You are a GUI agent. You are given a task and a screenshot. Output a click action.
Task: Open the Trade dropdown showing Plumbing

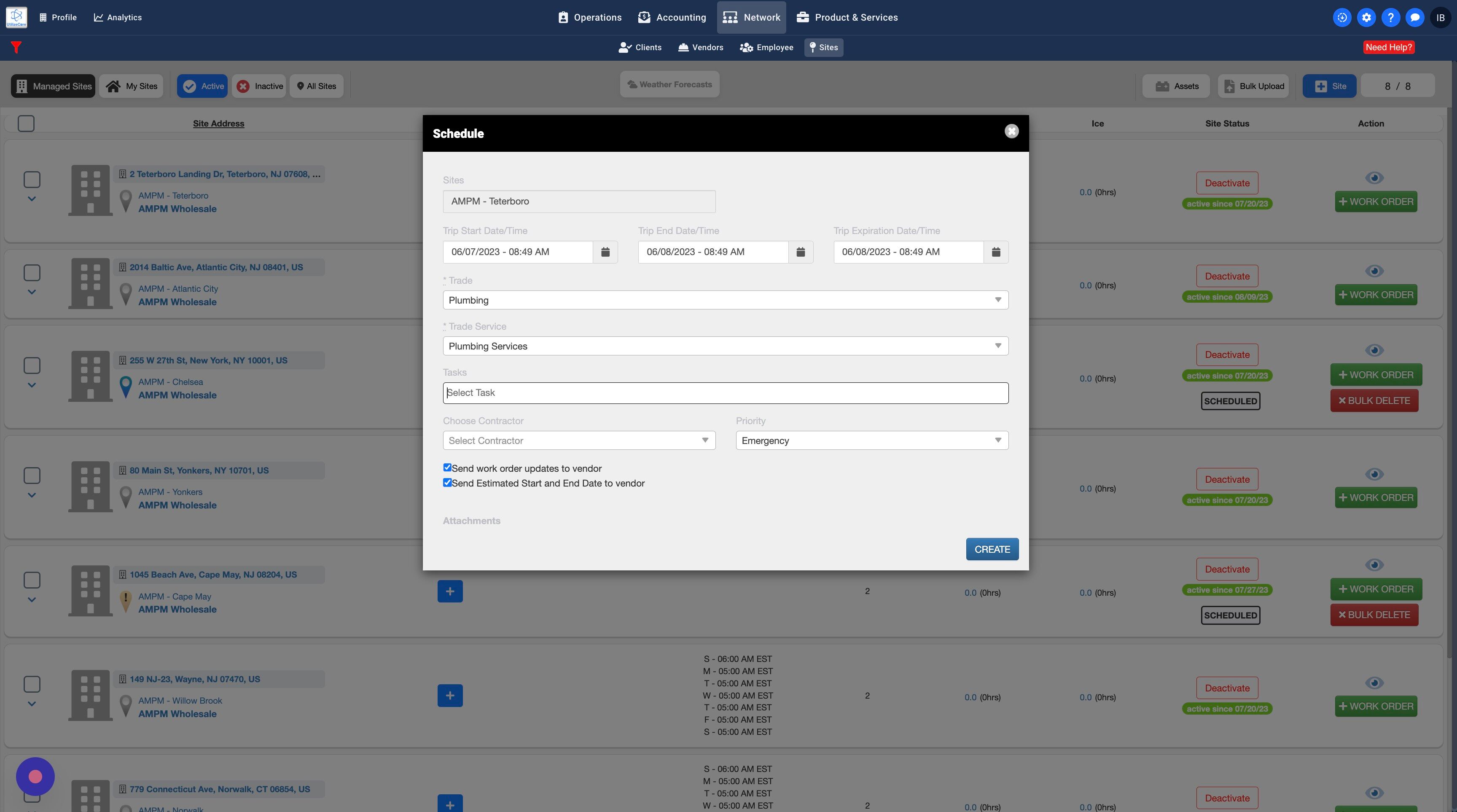tap(725, 300)
